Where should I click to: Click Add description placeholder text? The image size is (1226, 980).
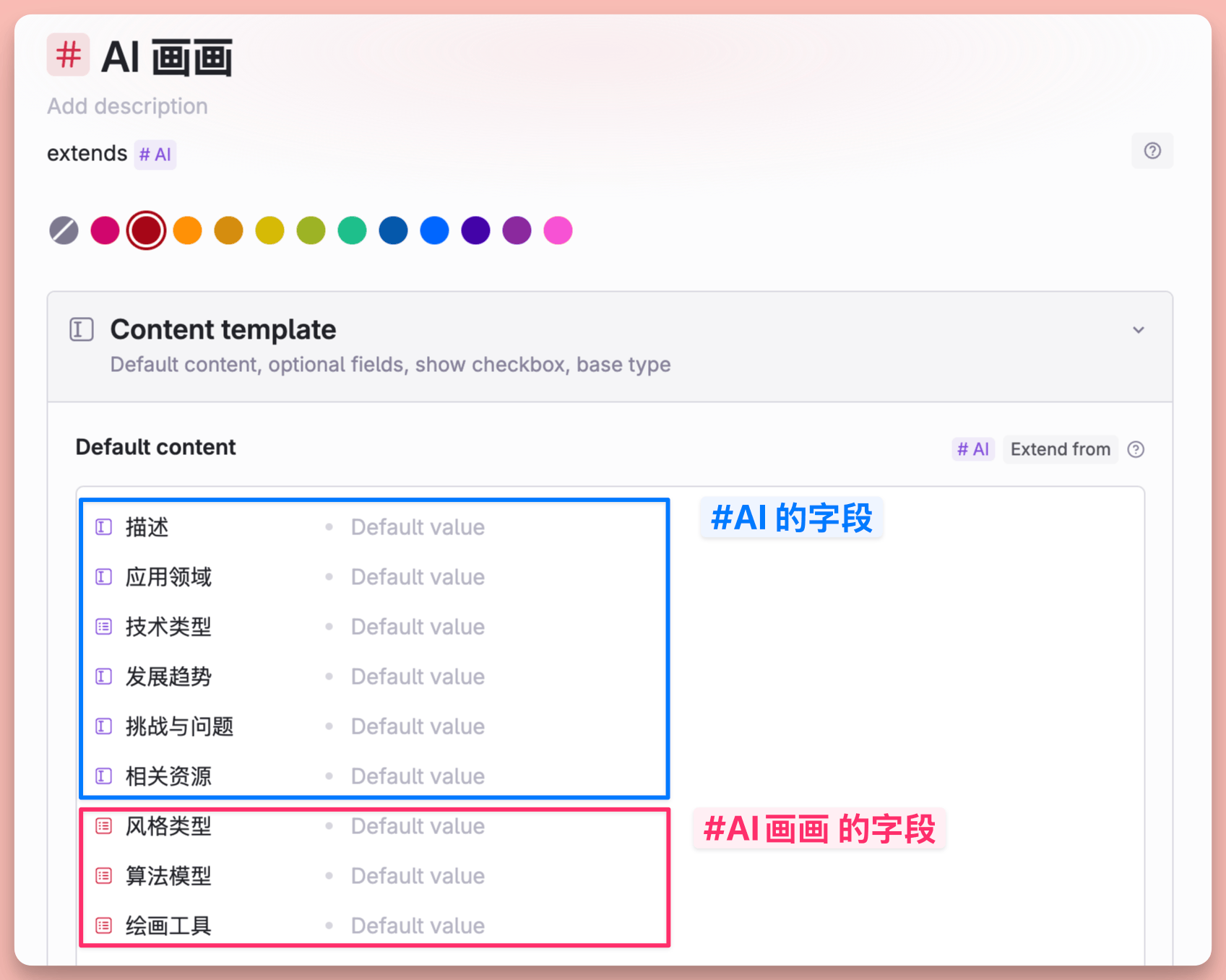128,106
